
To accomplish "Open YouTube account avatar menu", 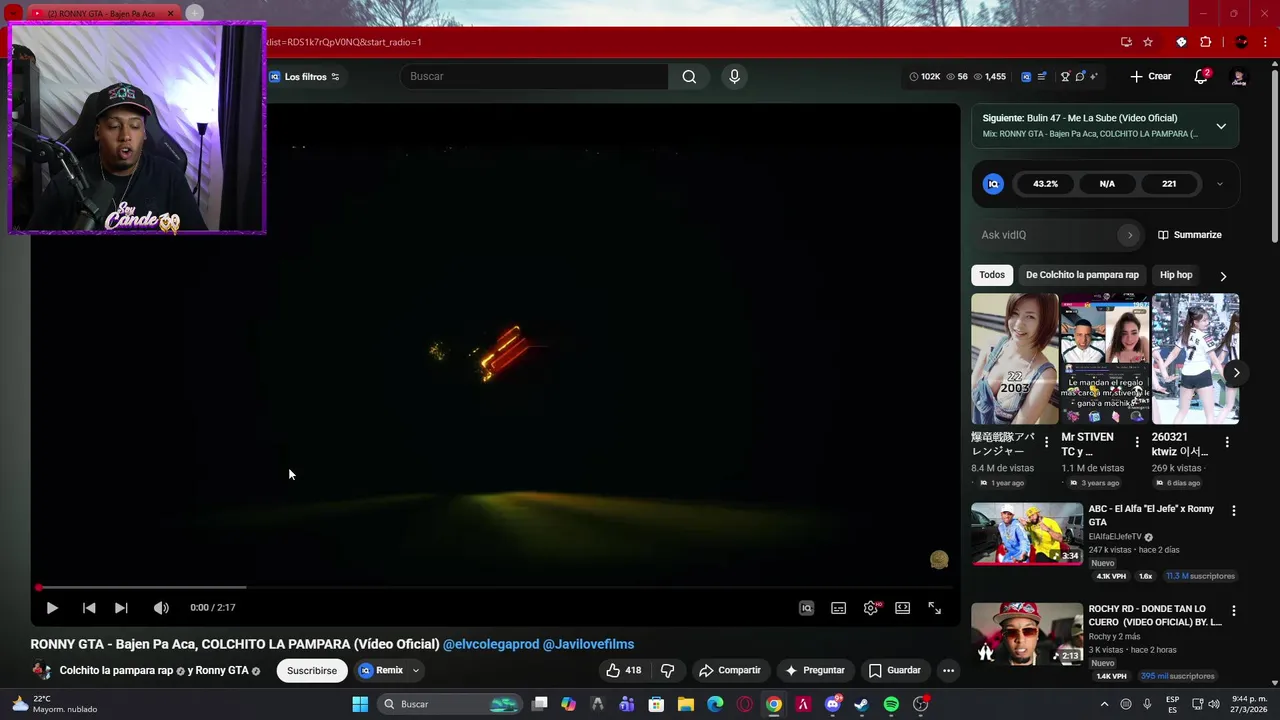I will pos(1239,76).
